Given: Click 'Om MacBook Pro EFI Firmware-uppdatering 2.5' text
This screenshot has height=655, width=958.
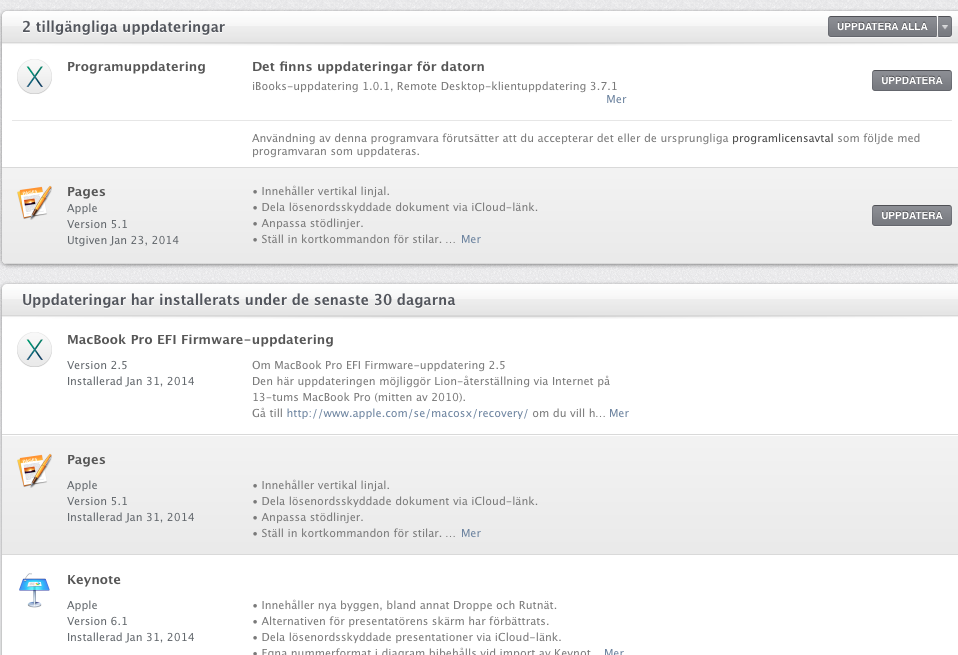Looking at the screenshot, I should pyautogui.click(x=379, y=365).
